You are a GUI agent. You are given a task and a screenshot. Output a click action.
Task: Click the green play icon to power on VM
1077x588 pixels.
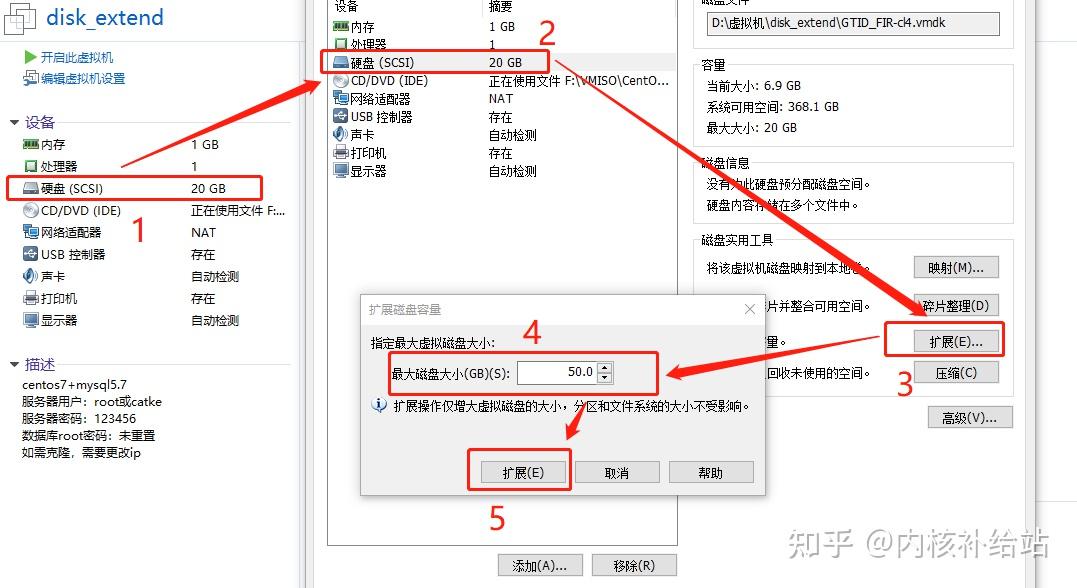30,57
